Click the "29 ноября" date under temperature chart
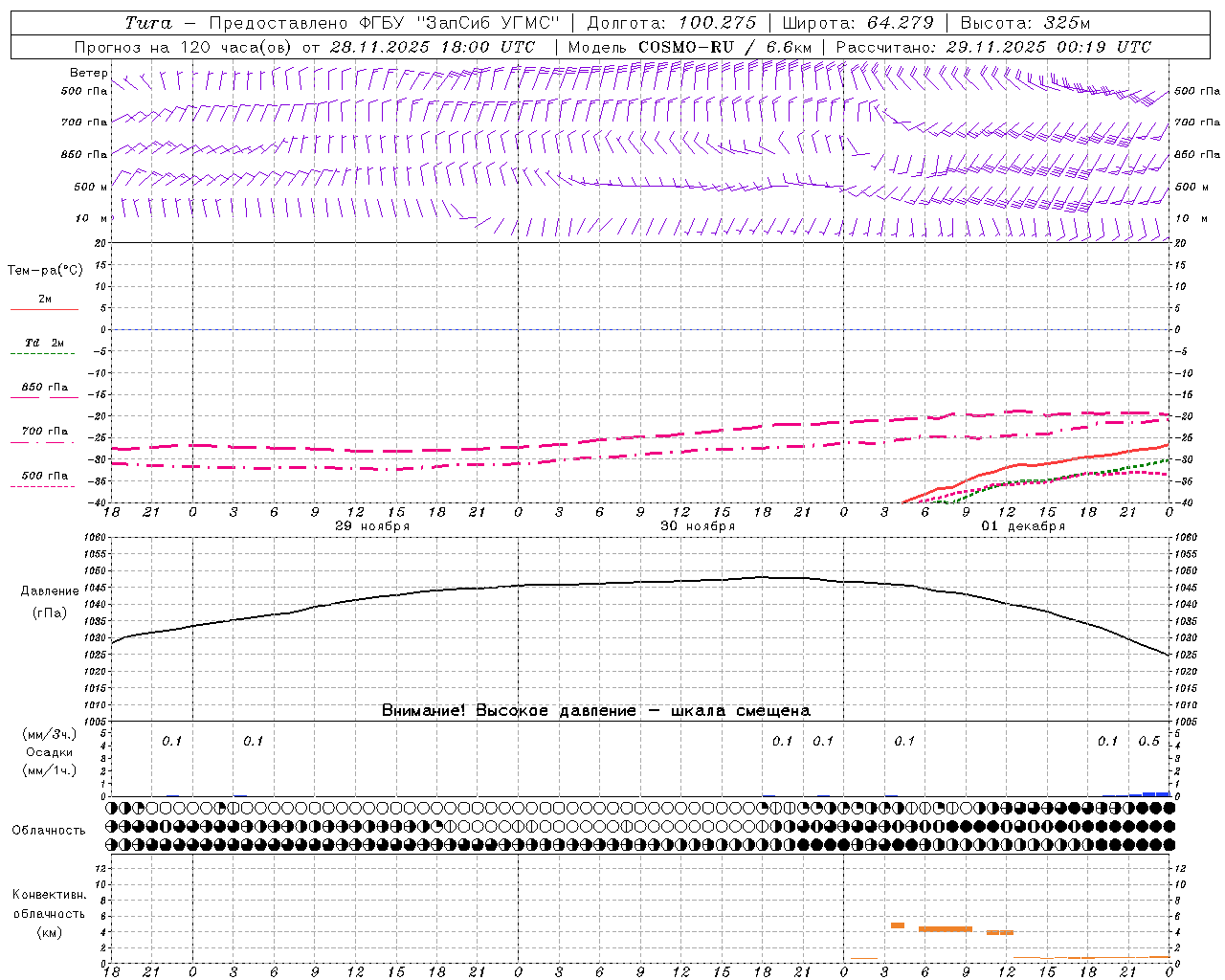The image size is (1225, 980). tap(372, 526)
